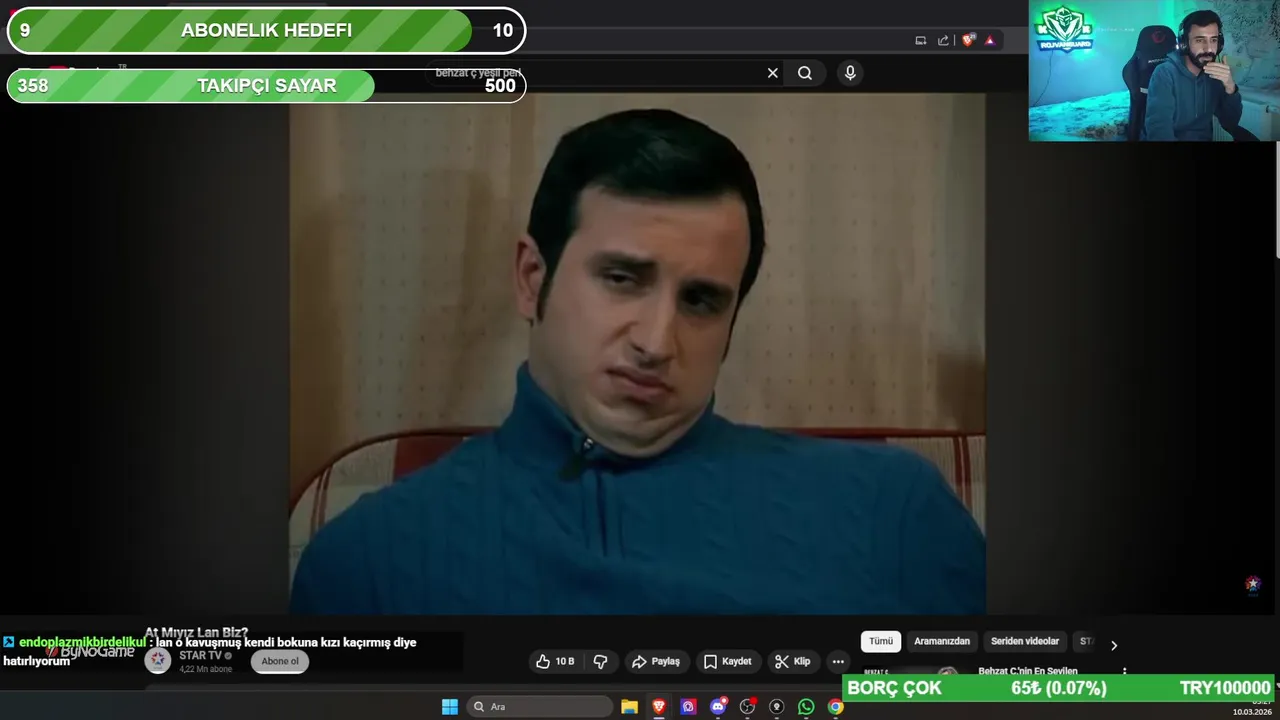Click the install app icon in address bar
This screenshot has width=1280, height=720.
(x=920, y=40)
